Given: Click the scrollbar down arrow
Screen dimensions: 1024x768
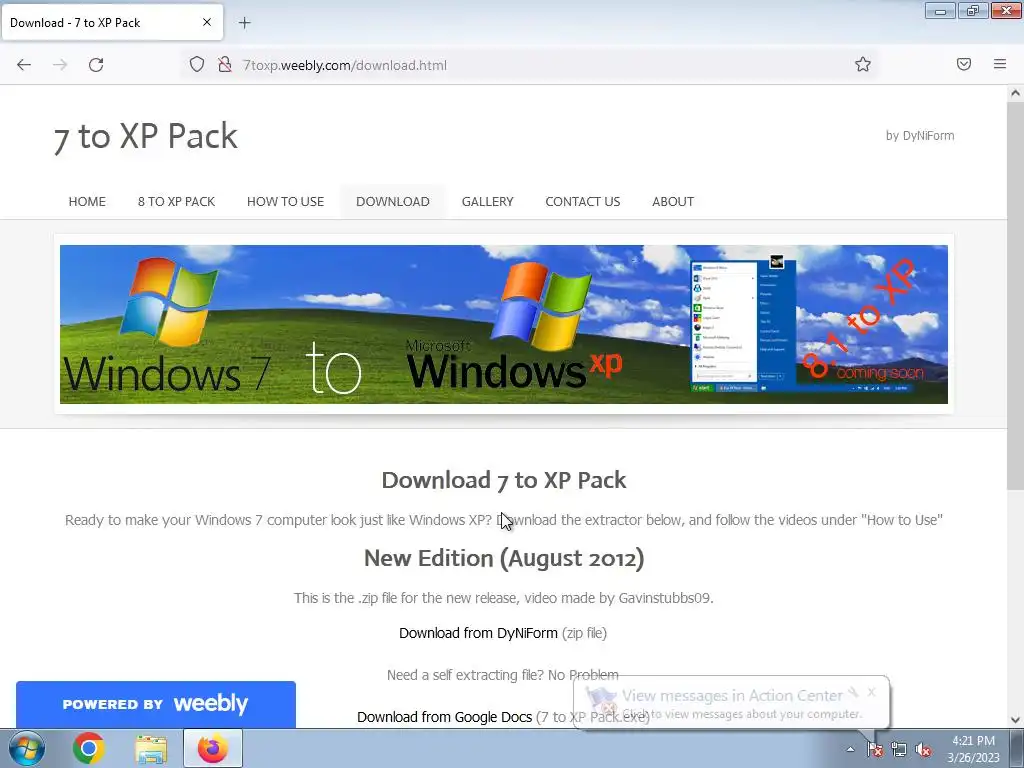Looking at the screenshot, I should 1015,720.
